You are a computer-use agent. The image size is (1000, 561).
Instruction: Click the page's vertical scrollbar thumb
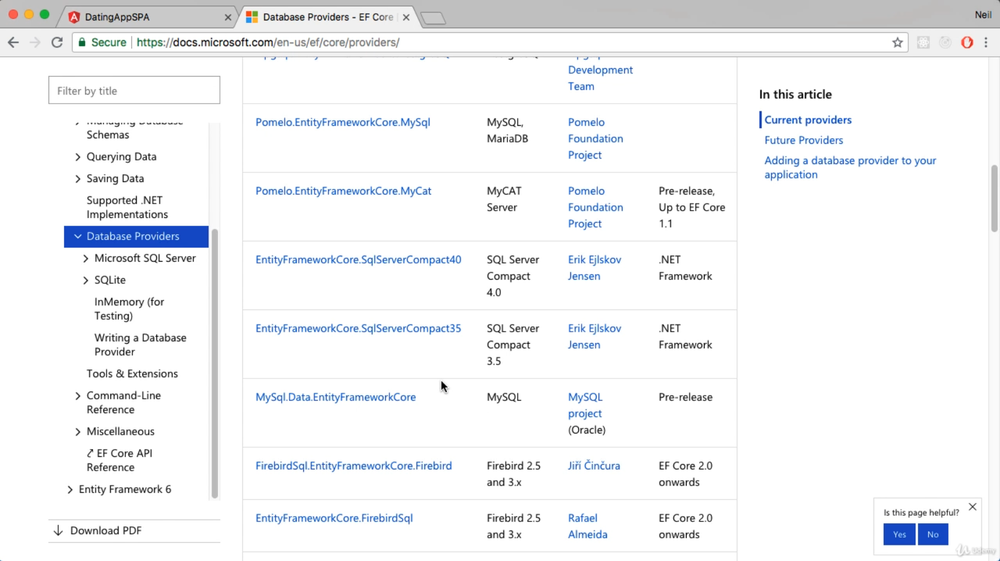point(994,198)
